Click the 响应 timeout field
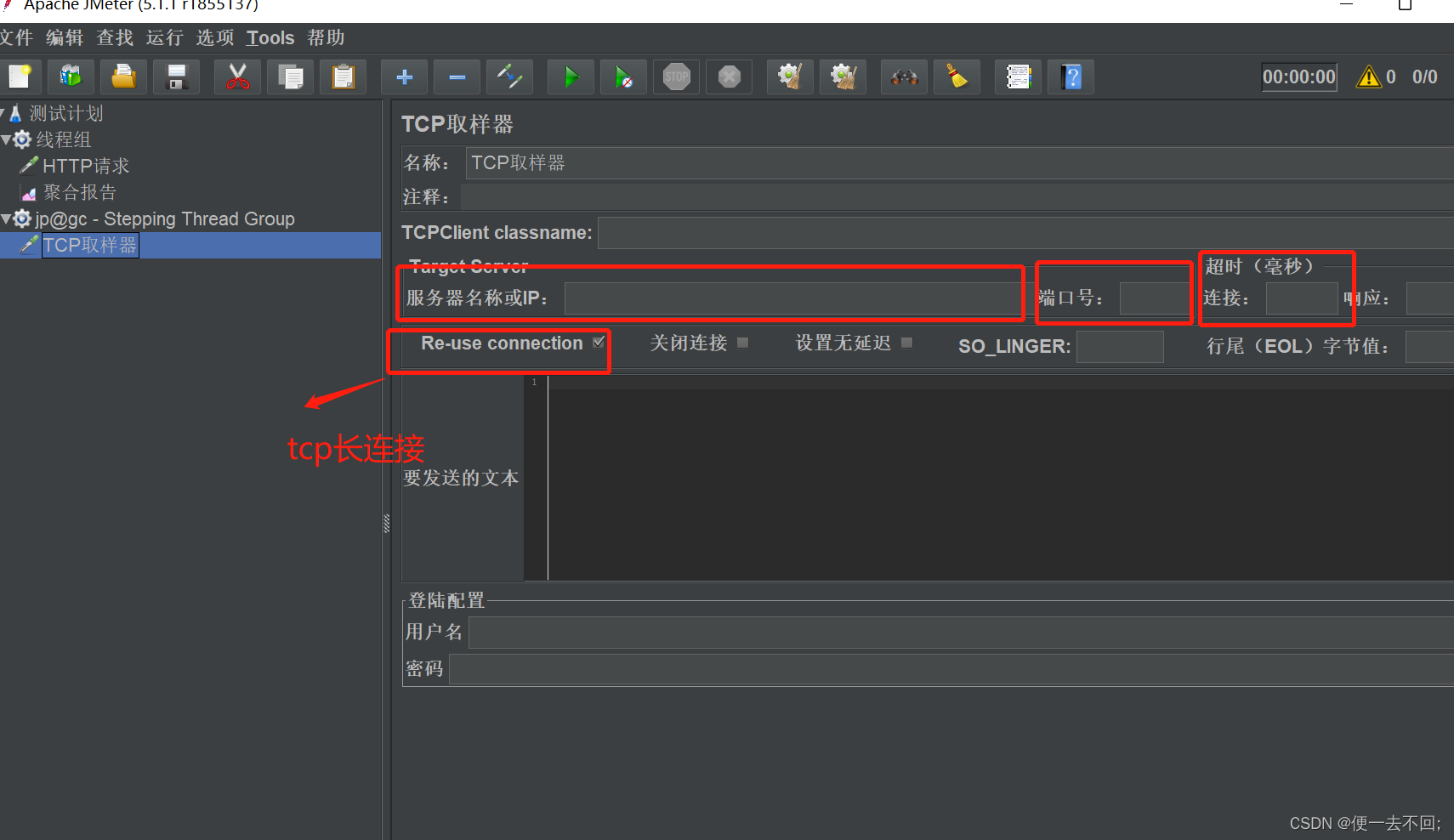The image size is (1454, 840). pyautogui.click(x=1430, y=298)
